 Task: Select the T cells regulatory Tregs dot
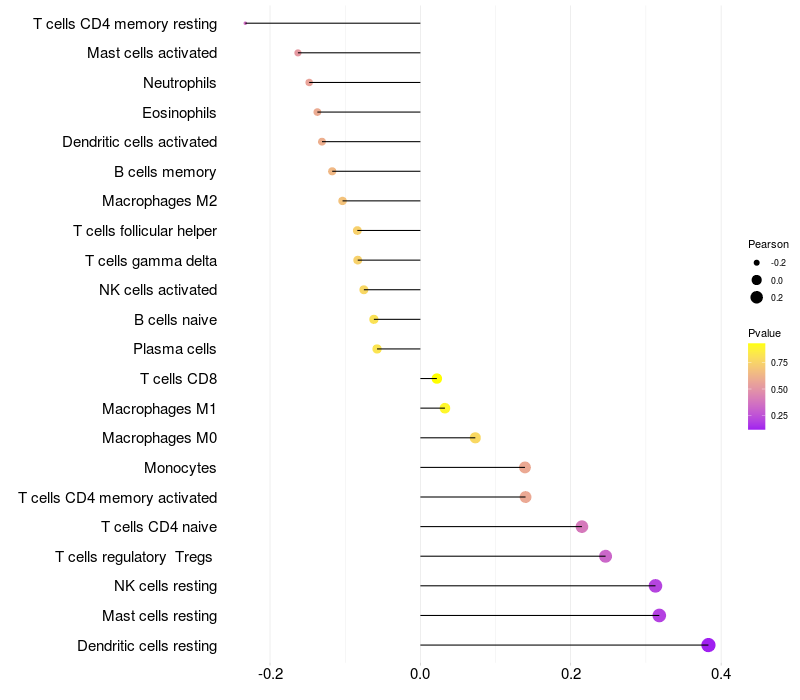(606, 556)
